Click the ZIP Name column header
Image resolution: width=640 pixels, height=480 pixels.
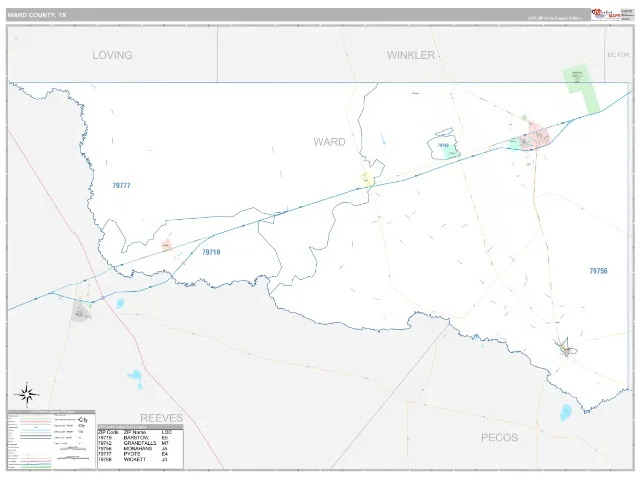[135, 432]
